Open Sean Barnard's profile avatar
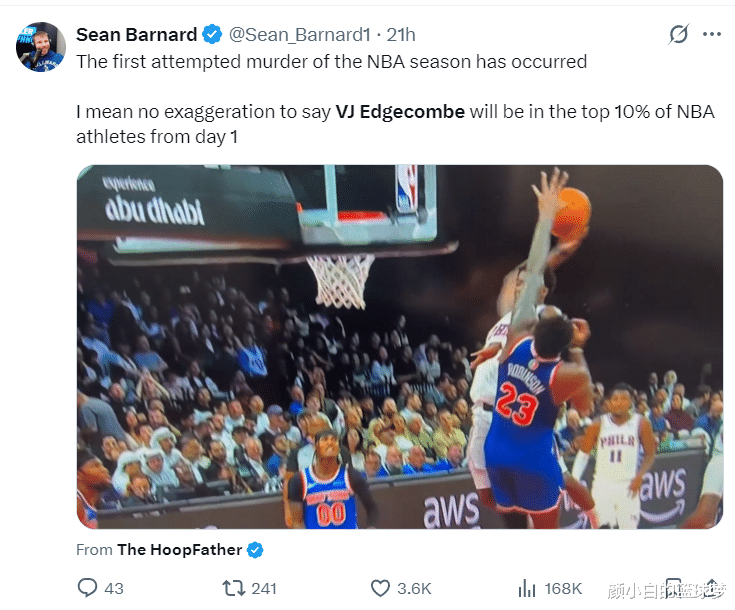735x610 pixels. [40, 47]
